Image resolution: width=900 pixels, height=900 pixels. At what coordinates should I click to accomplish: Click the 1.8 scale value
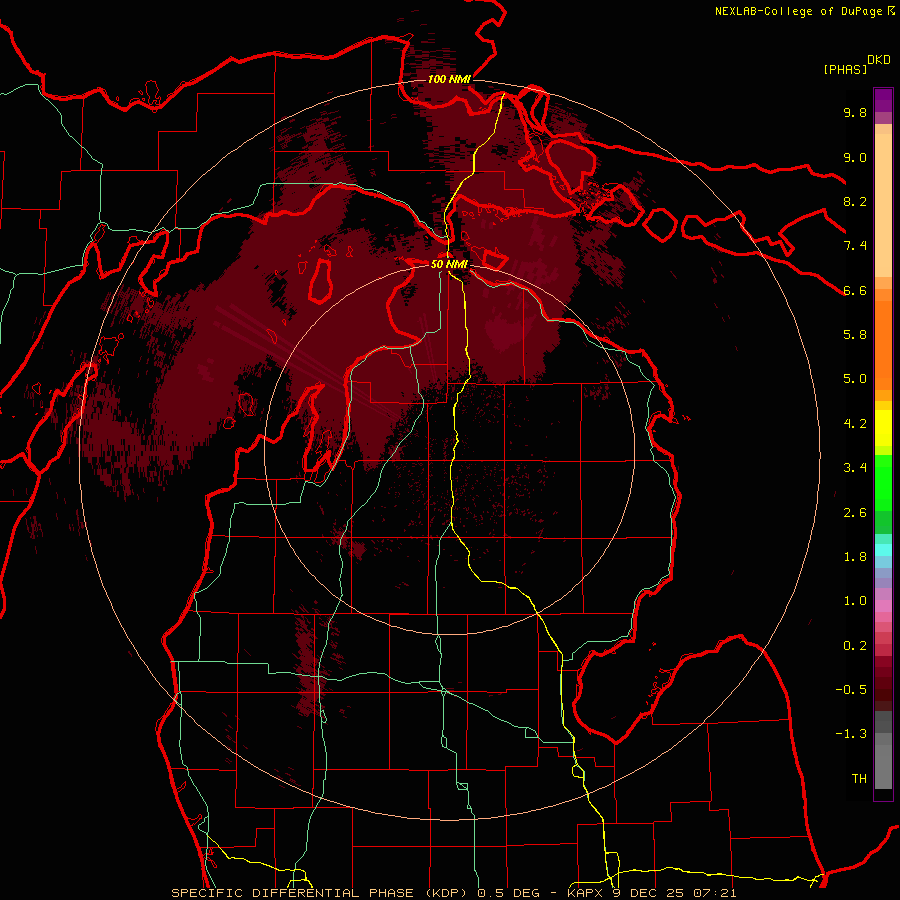[855, 557]
